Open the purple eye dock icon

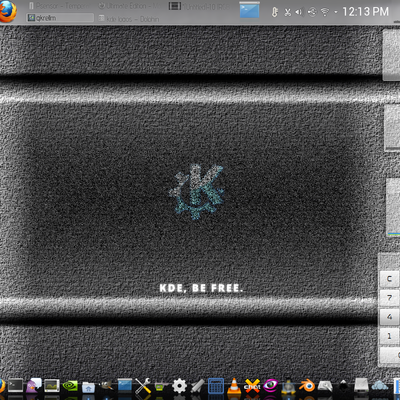tap(270, 386)
